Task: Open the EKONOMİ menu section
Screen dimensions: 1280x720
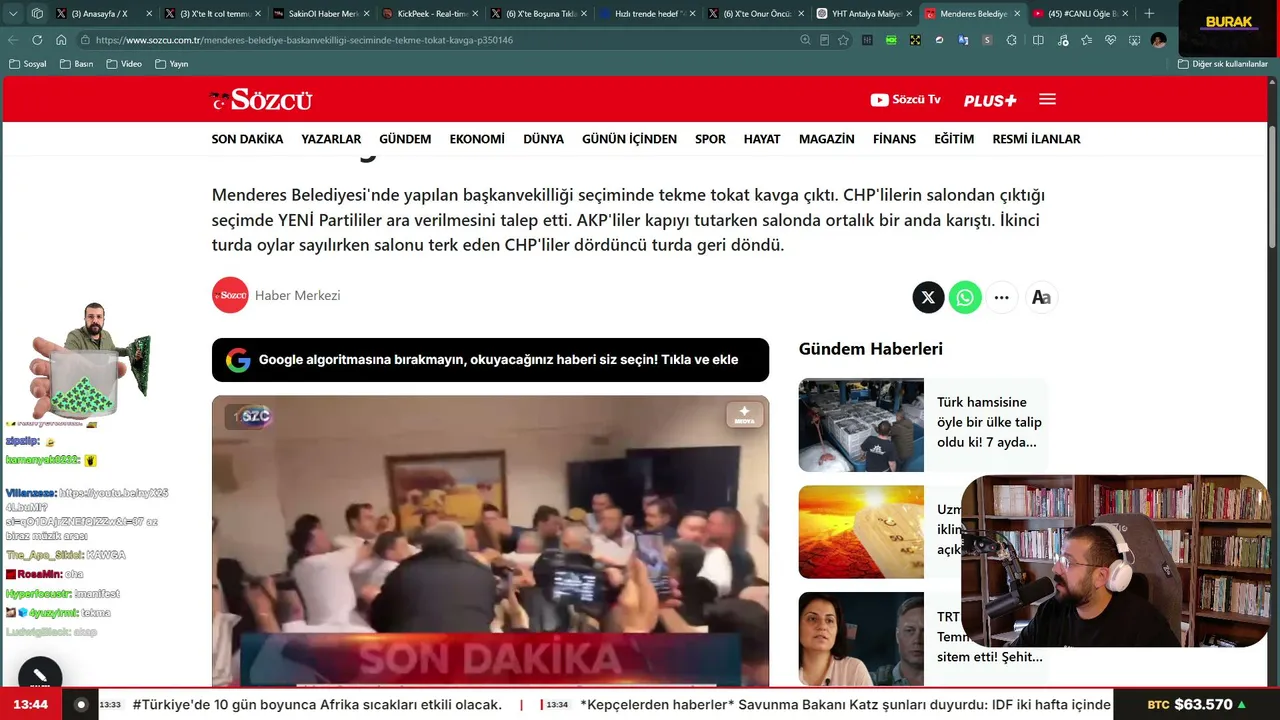Action: tap(477, 139)
